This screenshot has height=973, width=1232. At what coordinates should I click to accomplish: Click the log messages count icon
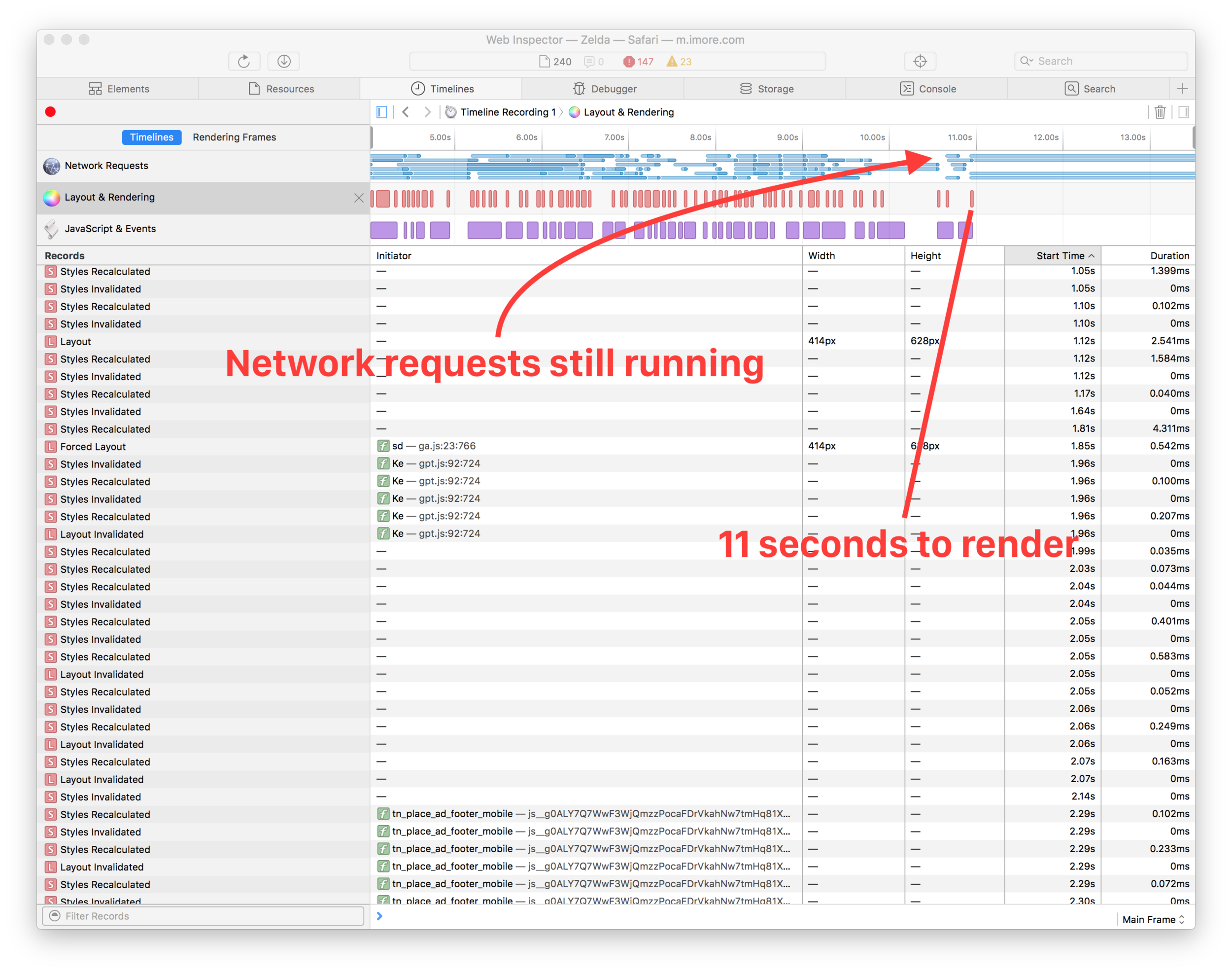tap(594, 62)
